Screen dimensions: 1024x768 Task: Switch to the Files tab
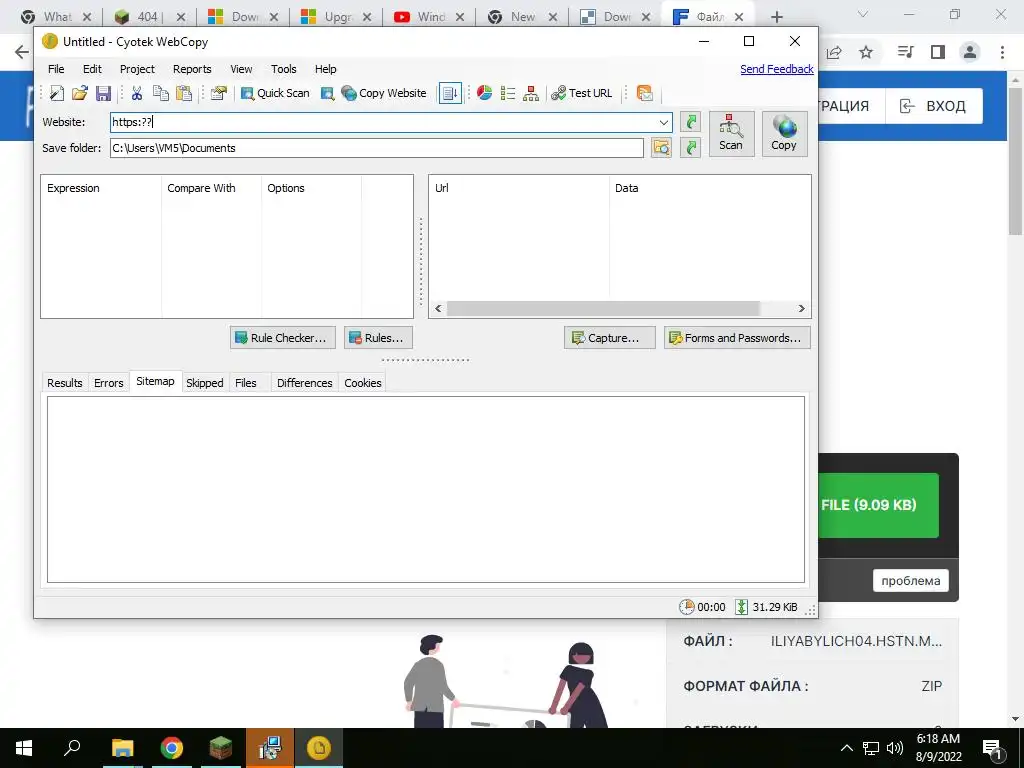pos(246,383)
